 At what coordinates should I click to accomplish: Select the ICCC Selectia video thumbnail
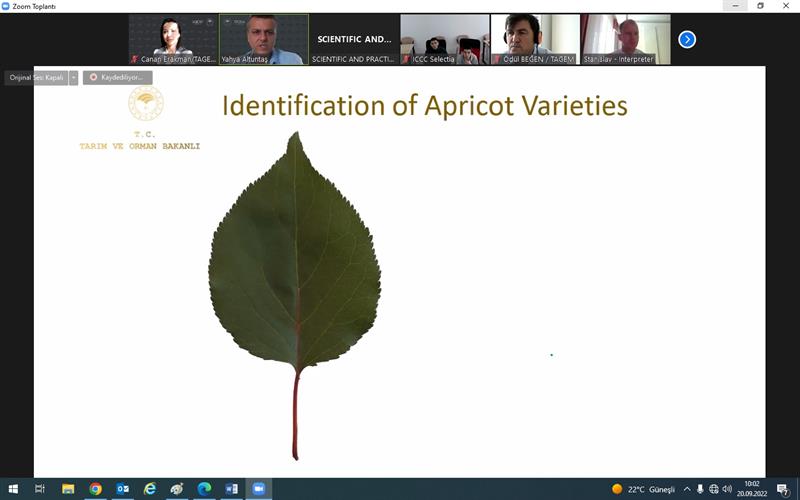[x=445, y=39]
